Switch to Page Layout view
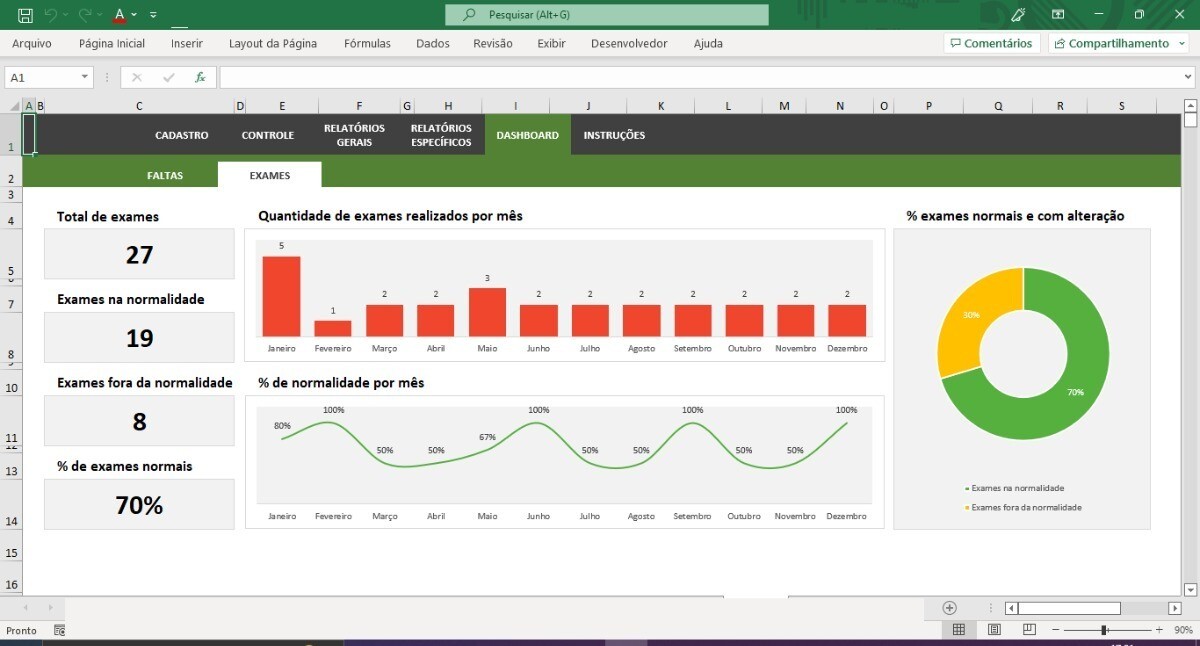 click(x=994, y=630)
